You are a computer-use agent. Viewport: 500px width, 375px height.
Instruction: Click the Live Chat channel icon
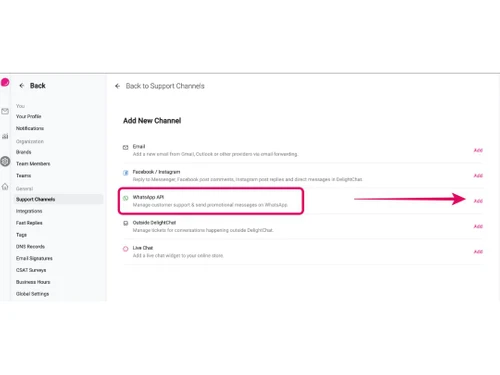(126, 249)
